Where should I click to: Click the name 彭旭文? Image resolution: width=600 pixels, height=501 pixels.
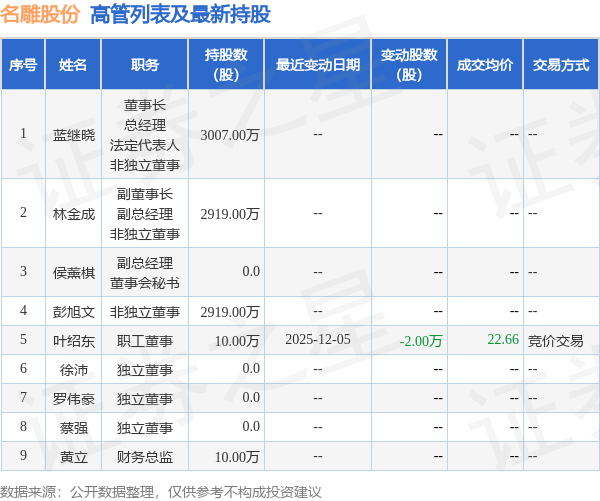[x=73, y=312]
